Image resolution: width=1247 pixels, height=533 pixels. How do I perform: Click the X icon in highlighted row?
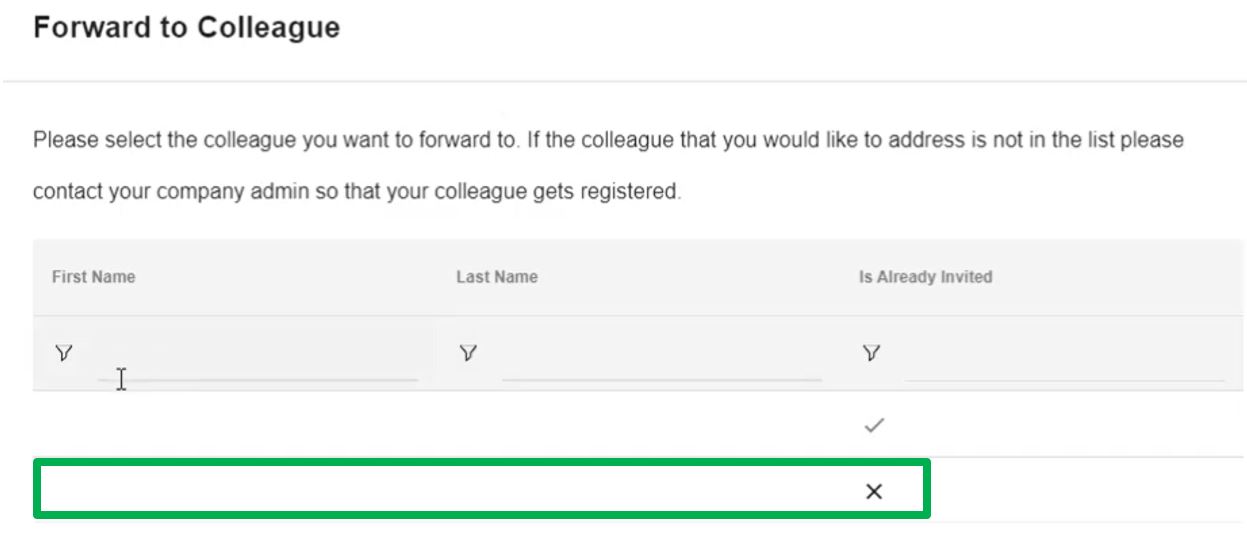[x=874, y=491]
